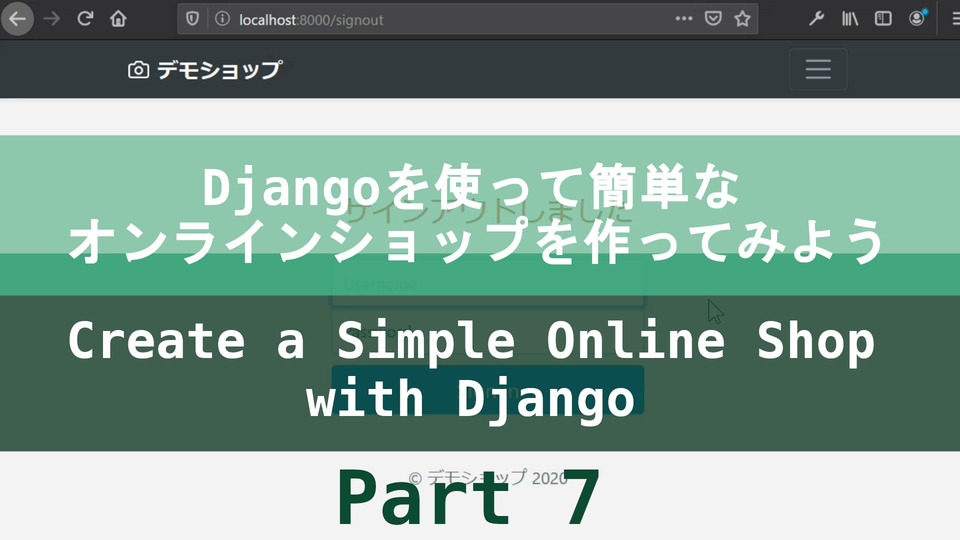This screenshot has height=540, width=960.
Task: Open the Firefox application menu
Action: (x=954, y=19)
